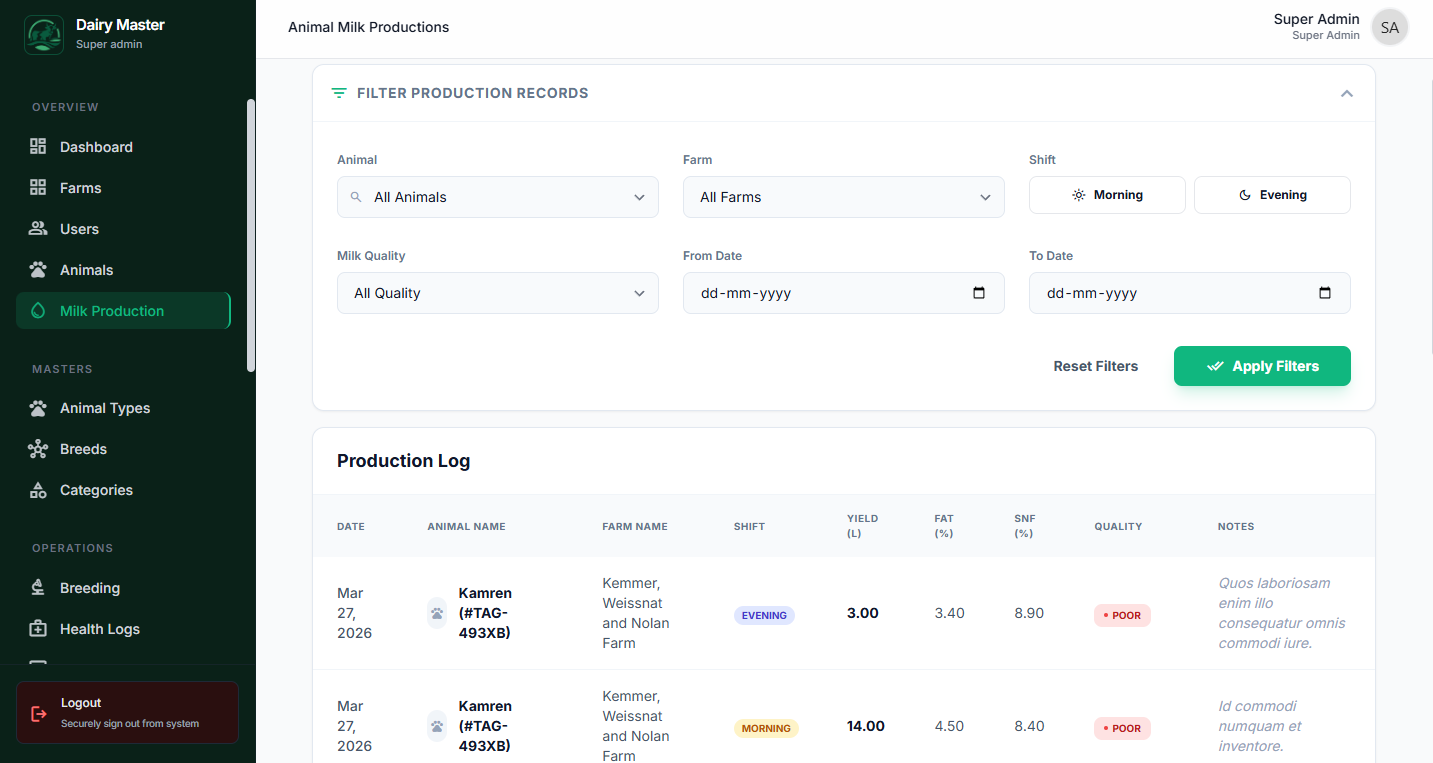Click the SA user avatar
The height and width of the screenshot is (763, 1433).
click(x=1389, y=28)
